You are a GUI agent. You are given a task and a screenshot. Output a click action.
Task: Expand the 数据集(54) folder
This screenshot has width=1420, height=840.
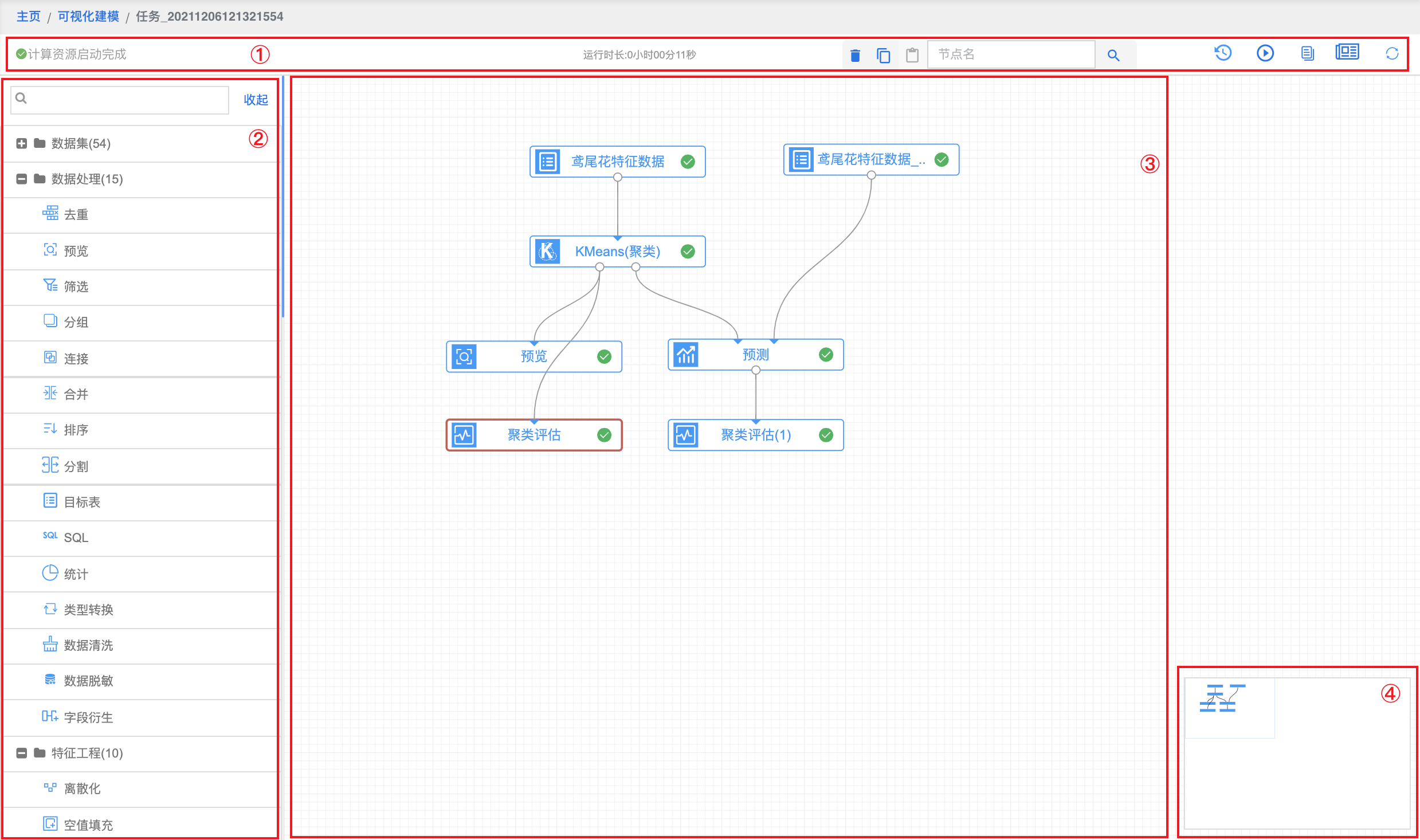(22, 143)
